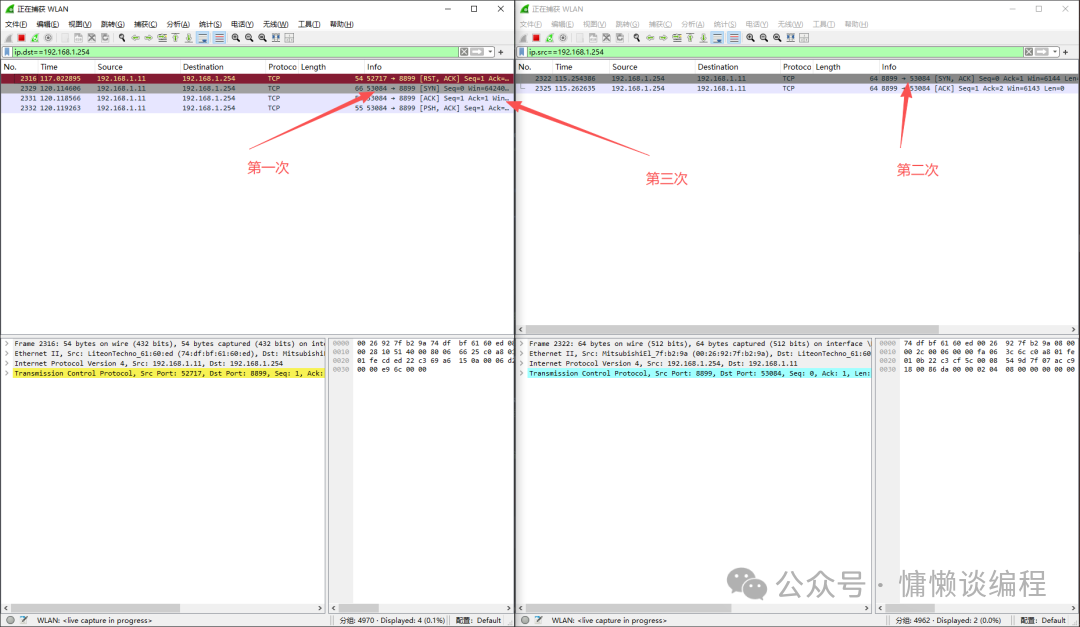This screenshot has width=1080, height=627.
Task: Expand Ethernet II LiteonTechno source row, left
Action: [7, 353]
